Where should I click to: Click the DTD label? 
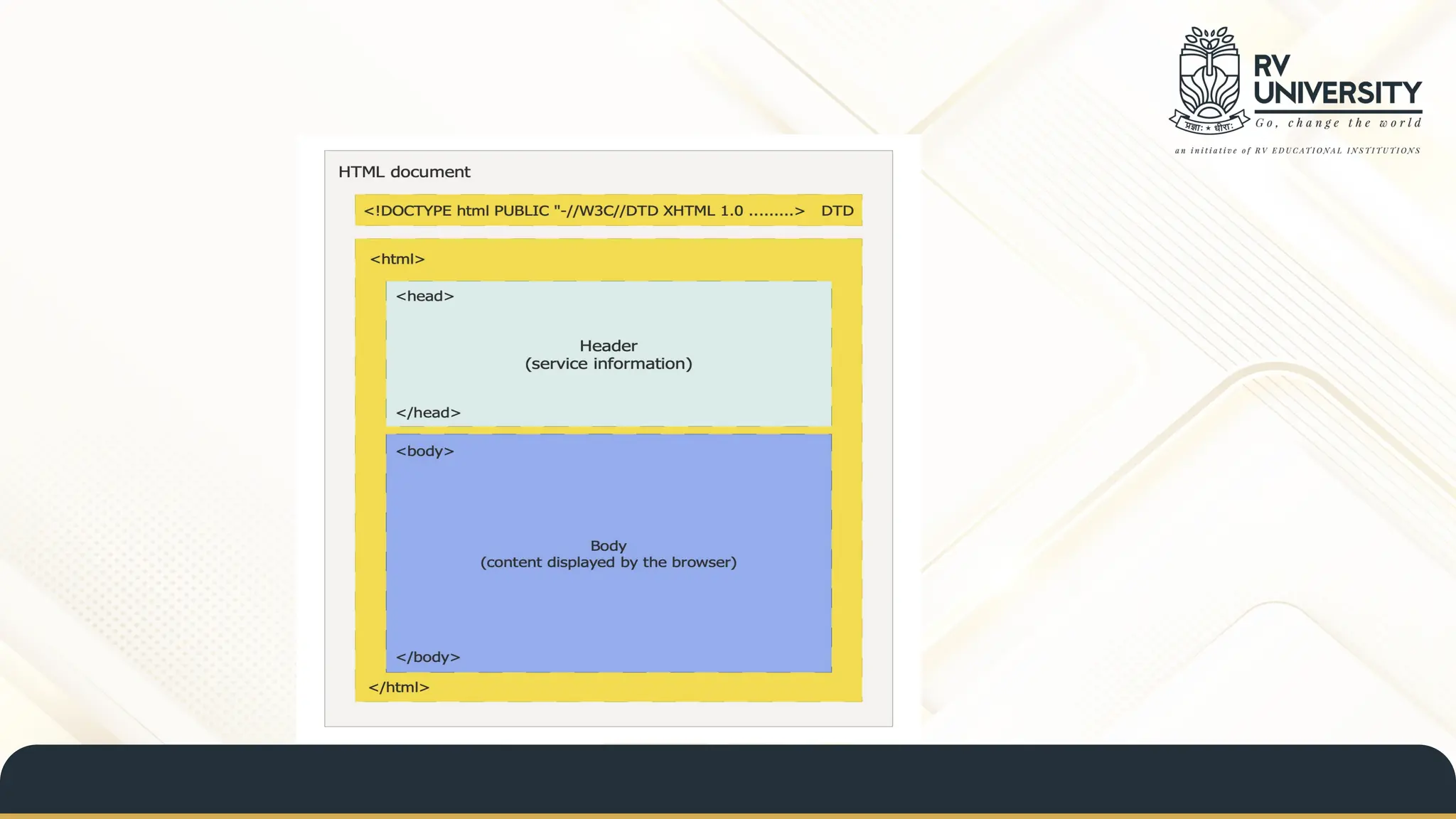[837, 211]
